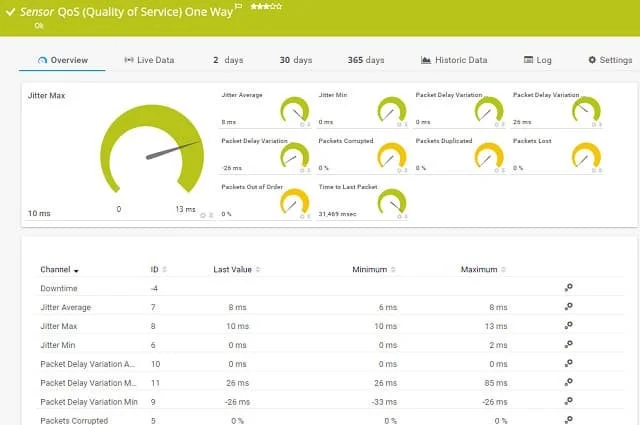The height and width of the screenshot is (425, 640).
Task: Go to the Settings tab
Action: 609,60
